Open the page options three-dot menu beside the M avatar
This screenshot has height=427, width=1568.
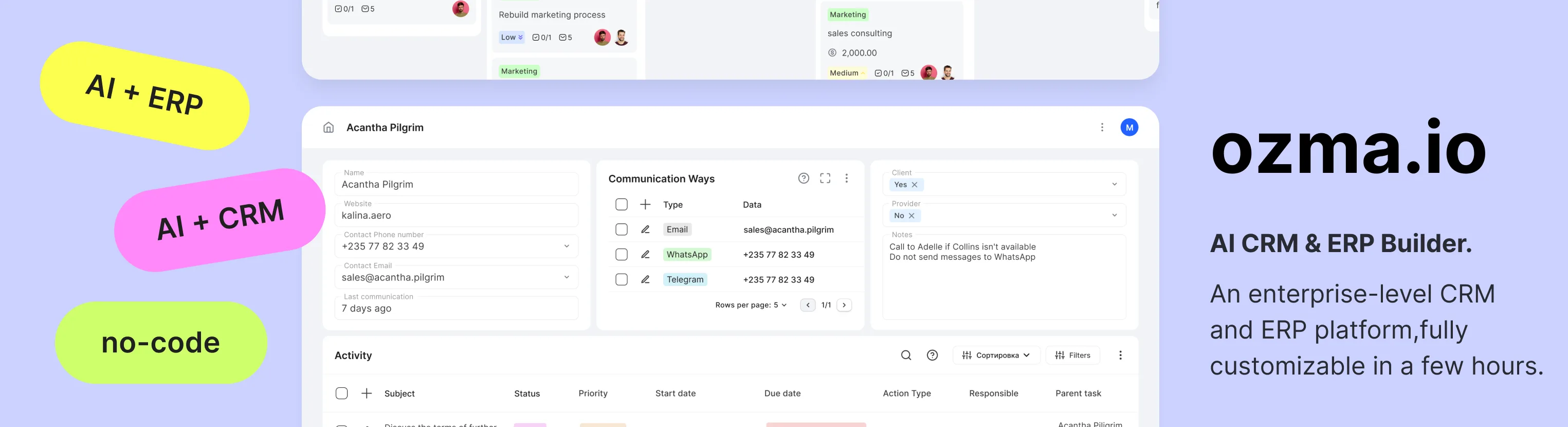(1102, 127)
